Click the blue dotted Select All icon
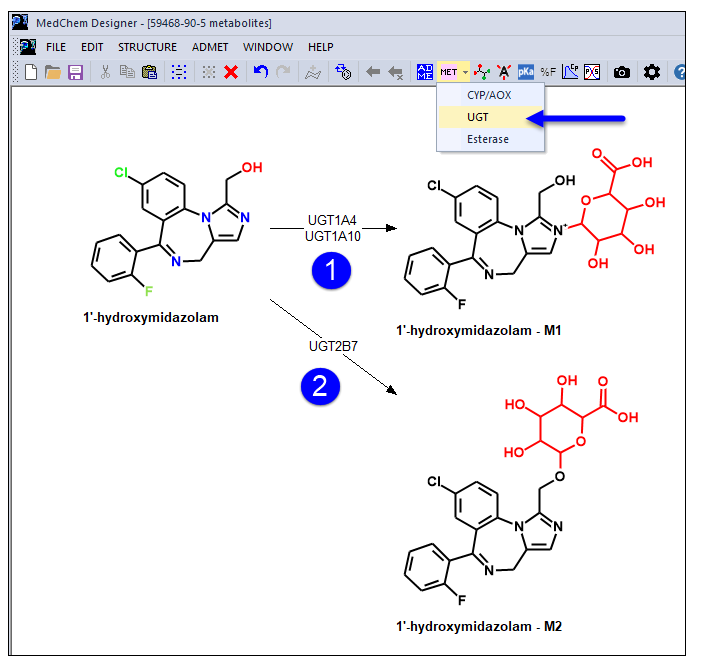 179,72
